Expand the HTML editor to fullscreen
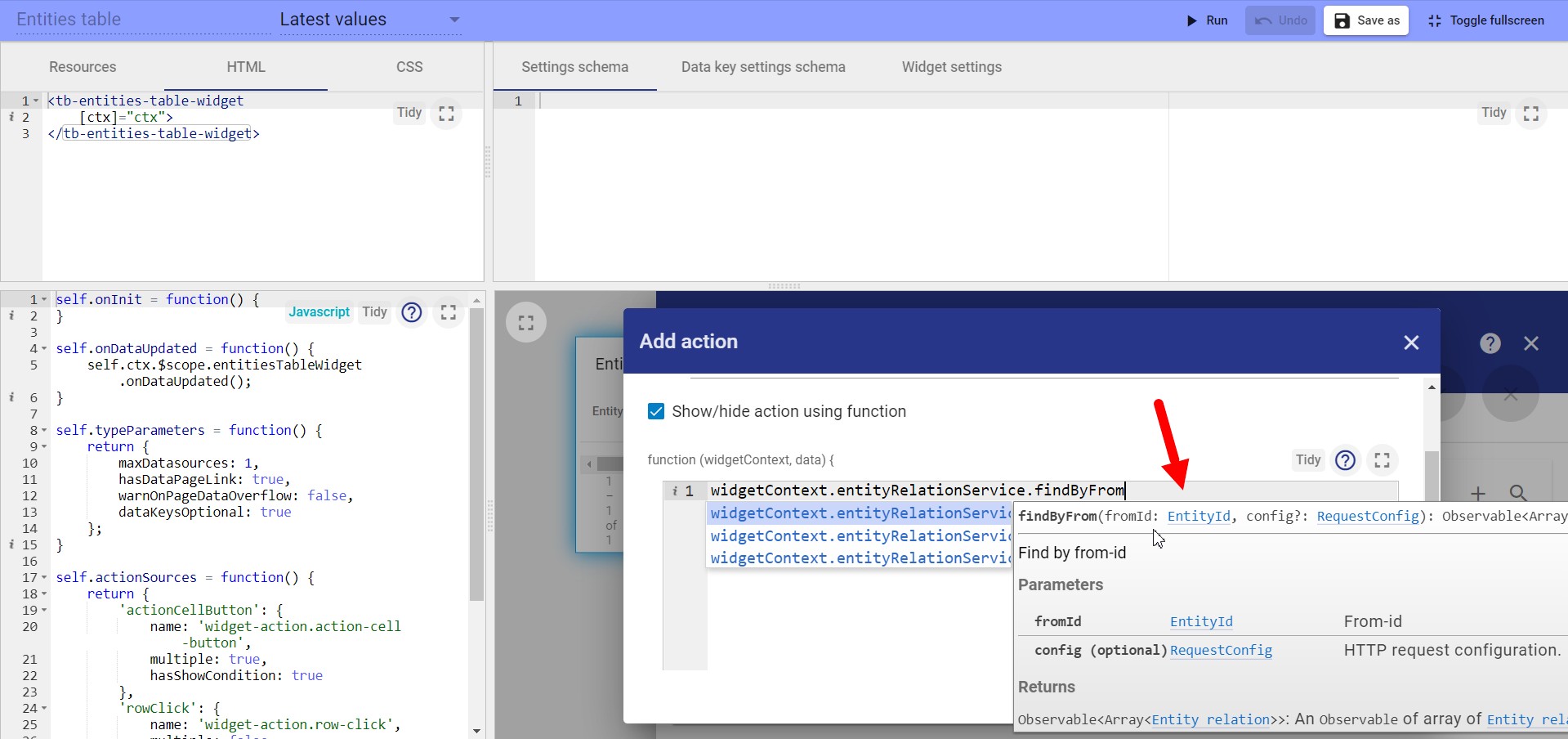The image size is (1568, 739). coord(446,114)
